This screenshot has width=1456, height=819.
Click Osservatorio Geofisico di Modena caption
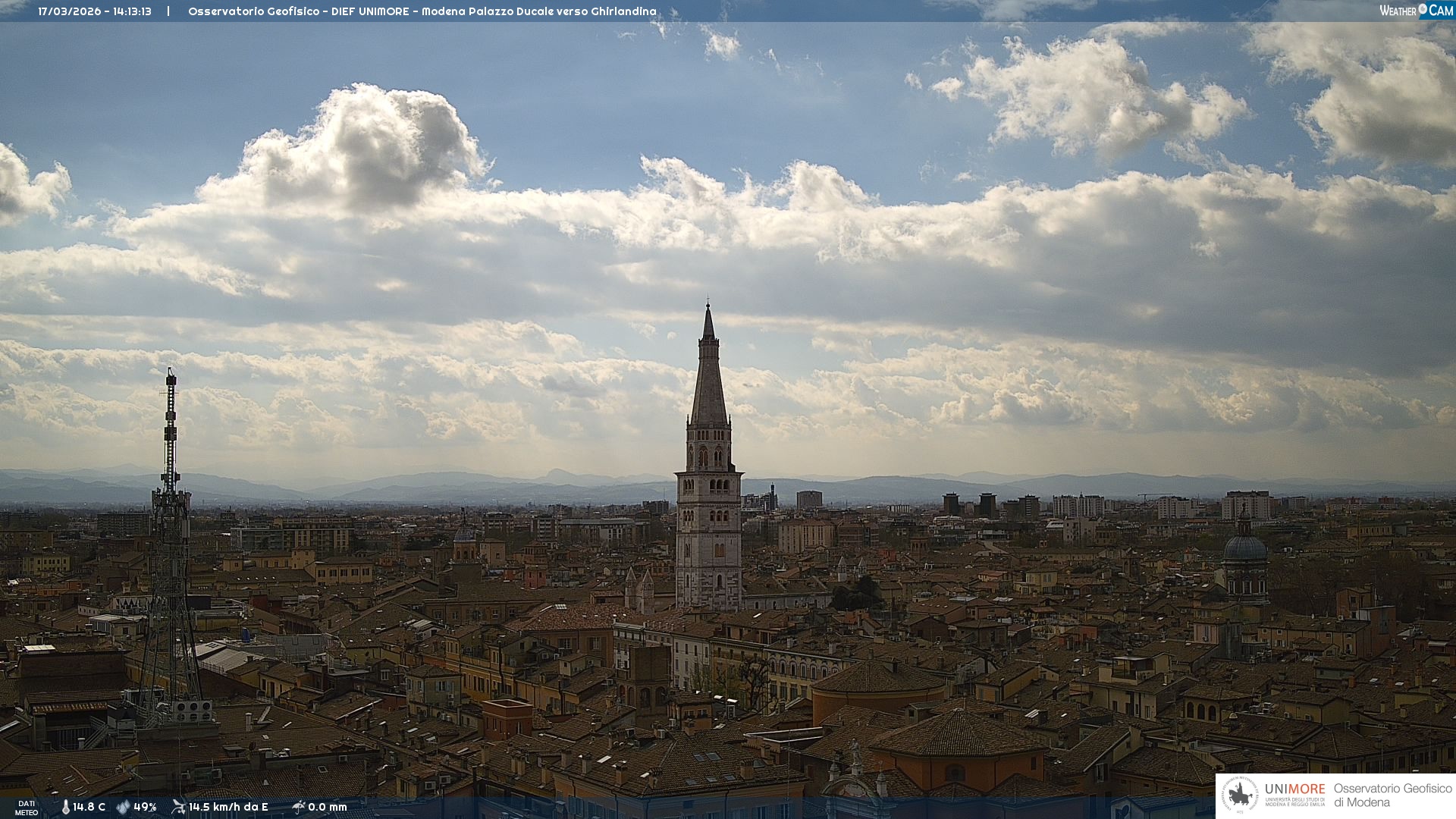point(1392,795)
